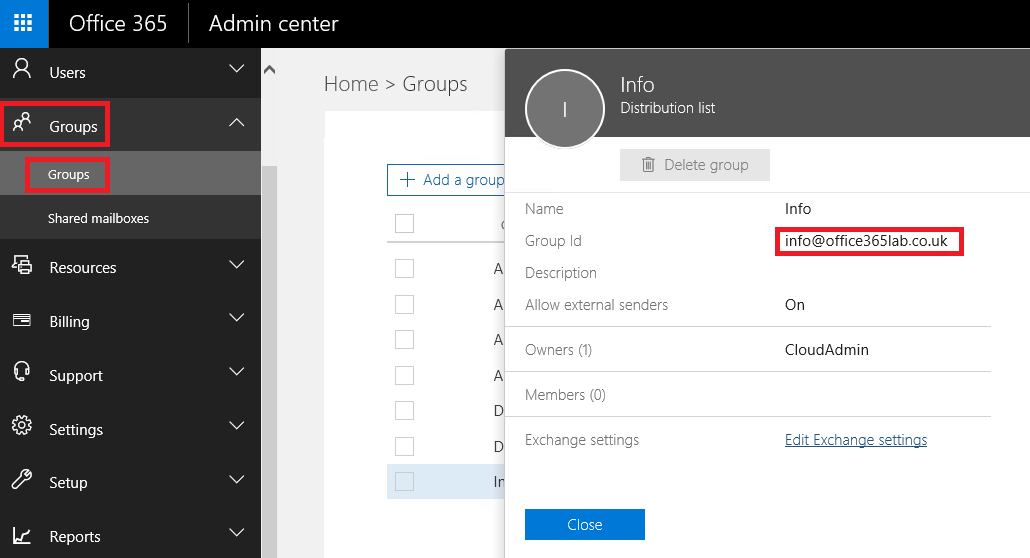Click the Resources printer icon in sidebar
Viewport: 1030px width, 558px height.
click(x=22, y=264)
